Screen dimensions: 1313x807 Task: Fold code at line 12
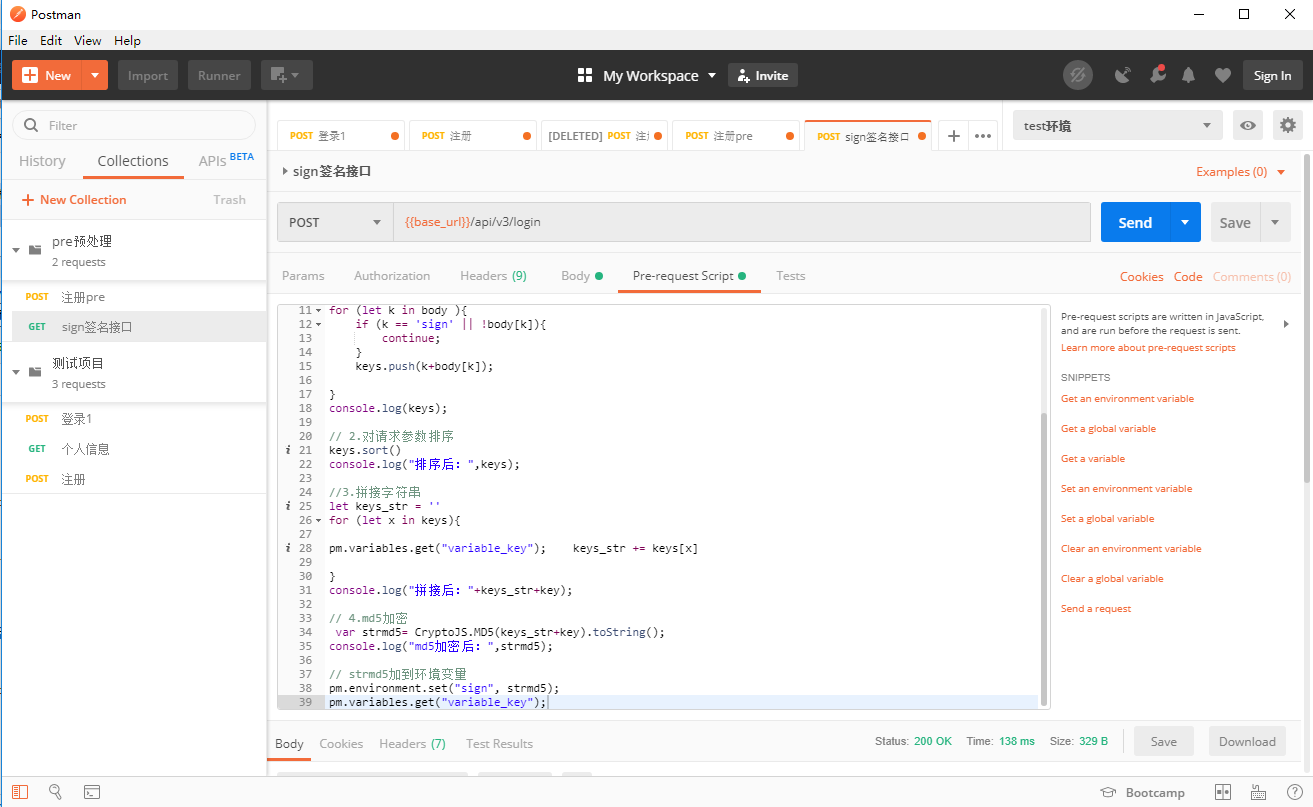(319, 325)
